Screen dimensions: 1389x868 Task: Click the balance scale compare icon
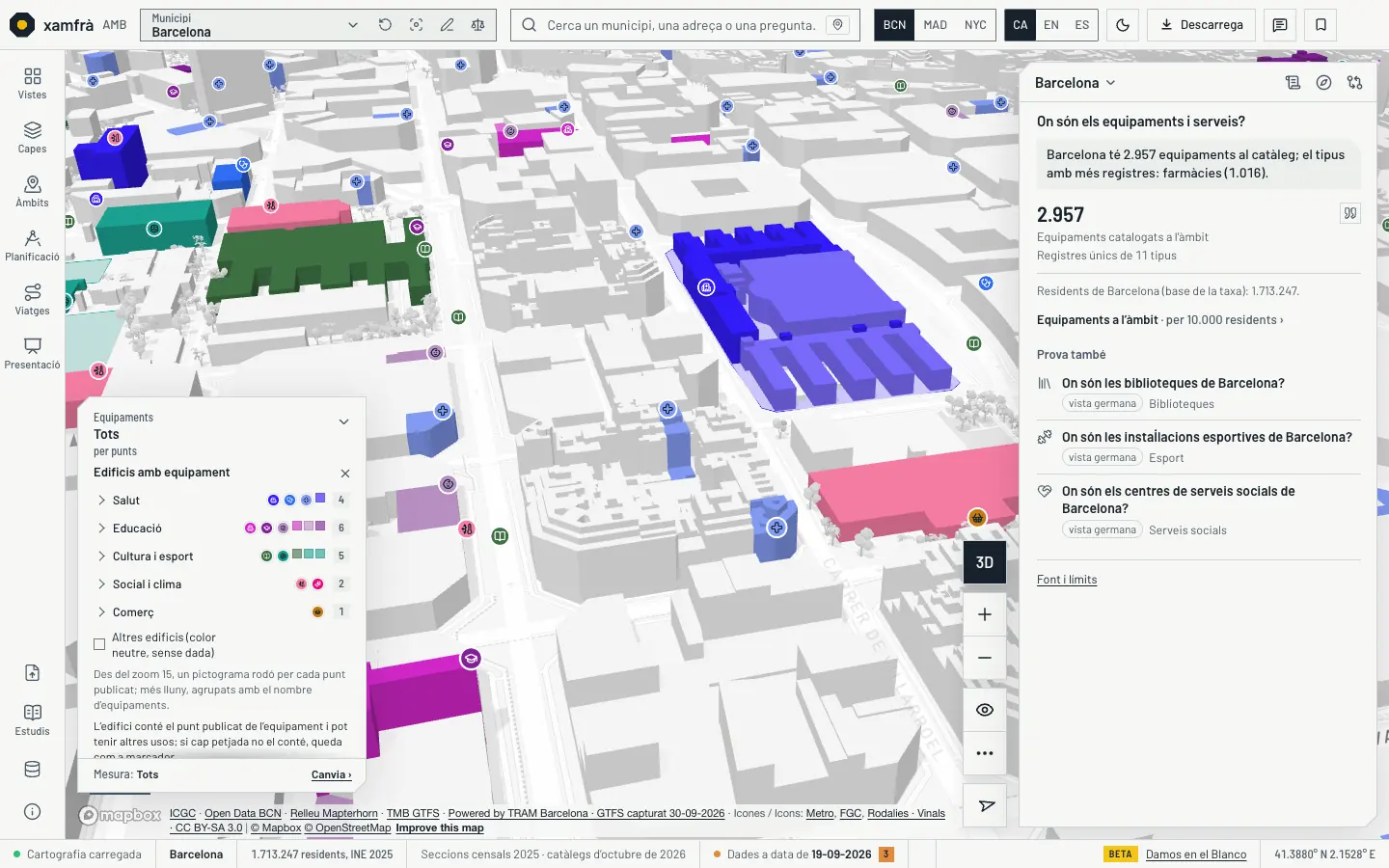(x=477, y=25)
